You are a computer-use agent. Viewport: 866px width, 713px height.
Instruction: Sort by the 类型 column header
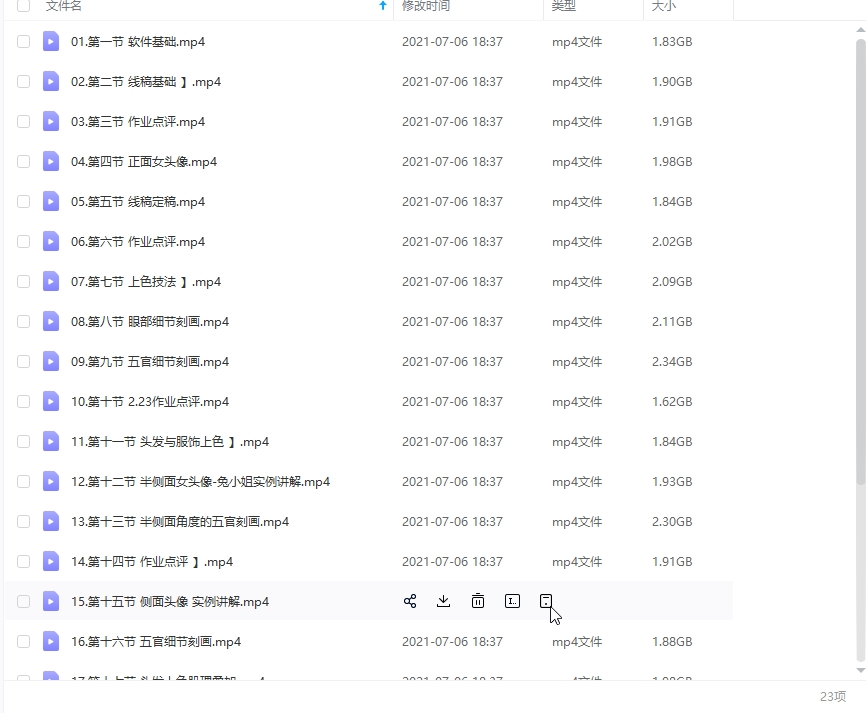pos(564,6)
